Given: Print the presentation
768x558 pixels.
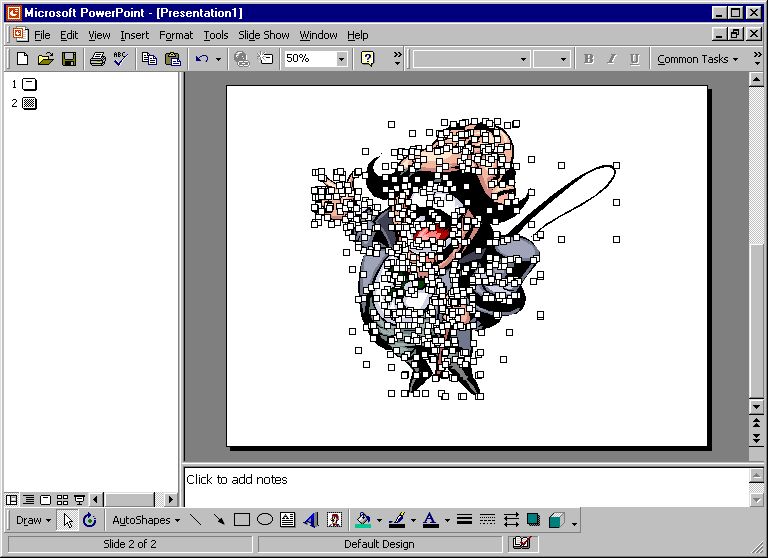Looking at the screenshot, I should [97, 59].
